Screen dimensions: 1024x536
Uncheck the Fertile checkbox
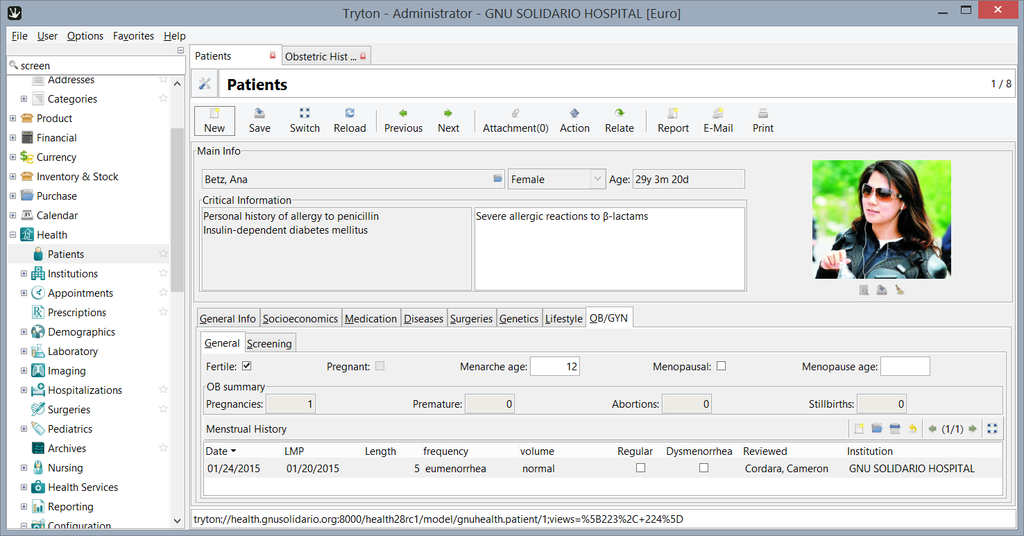coord(246,367)
